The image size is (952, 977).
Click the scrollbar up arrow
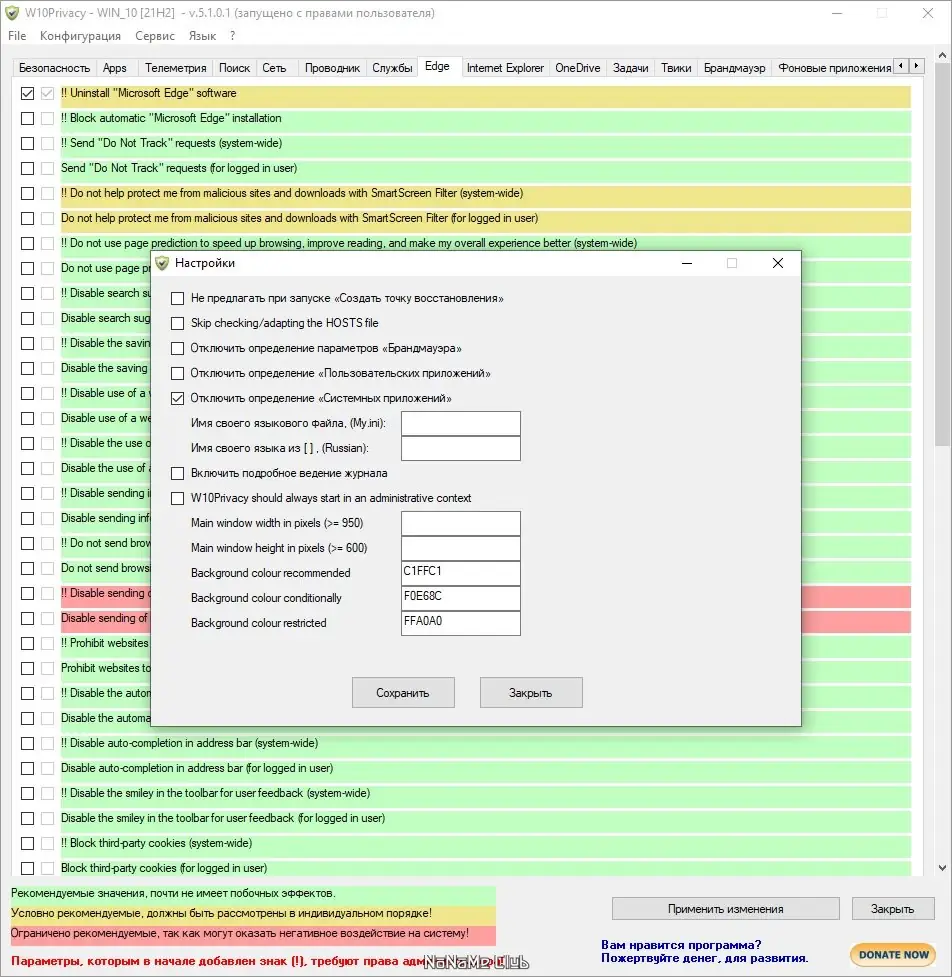tap(942, 56)
